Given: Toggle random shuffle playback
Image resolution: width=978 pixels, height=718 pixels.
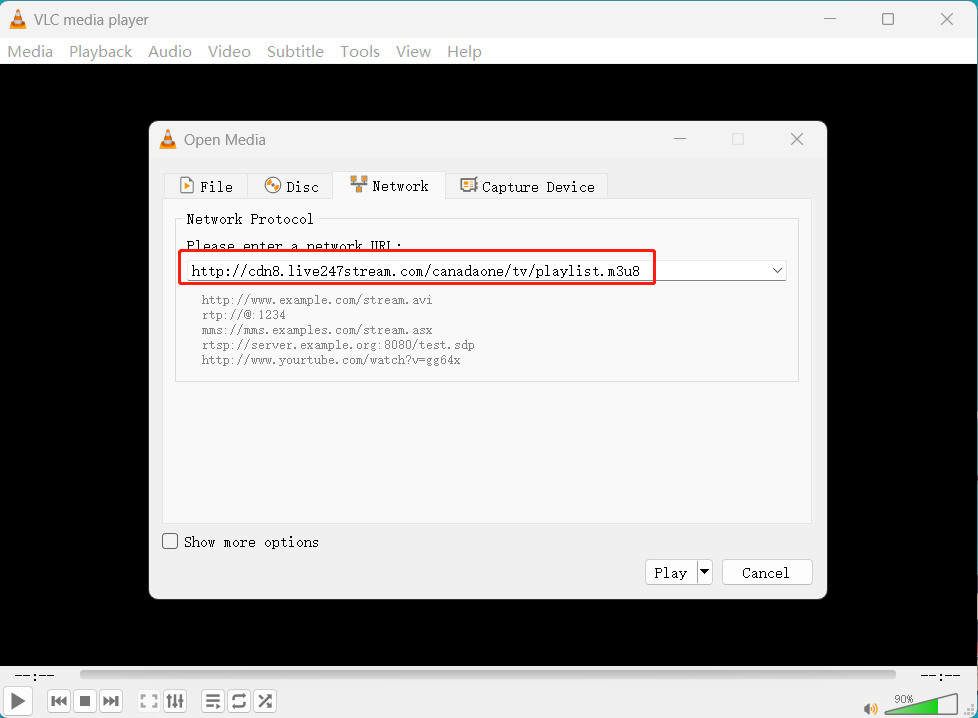Looking at the screenshot, I should 265,701.
